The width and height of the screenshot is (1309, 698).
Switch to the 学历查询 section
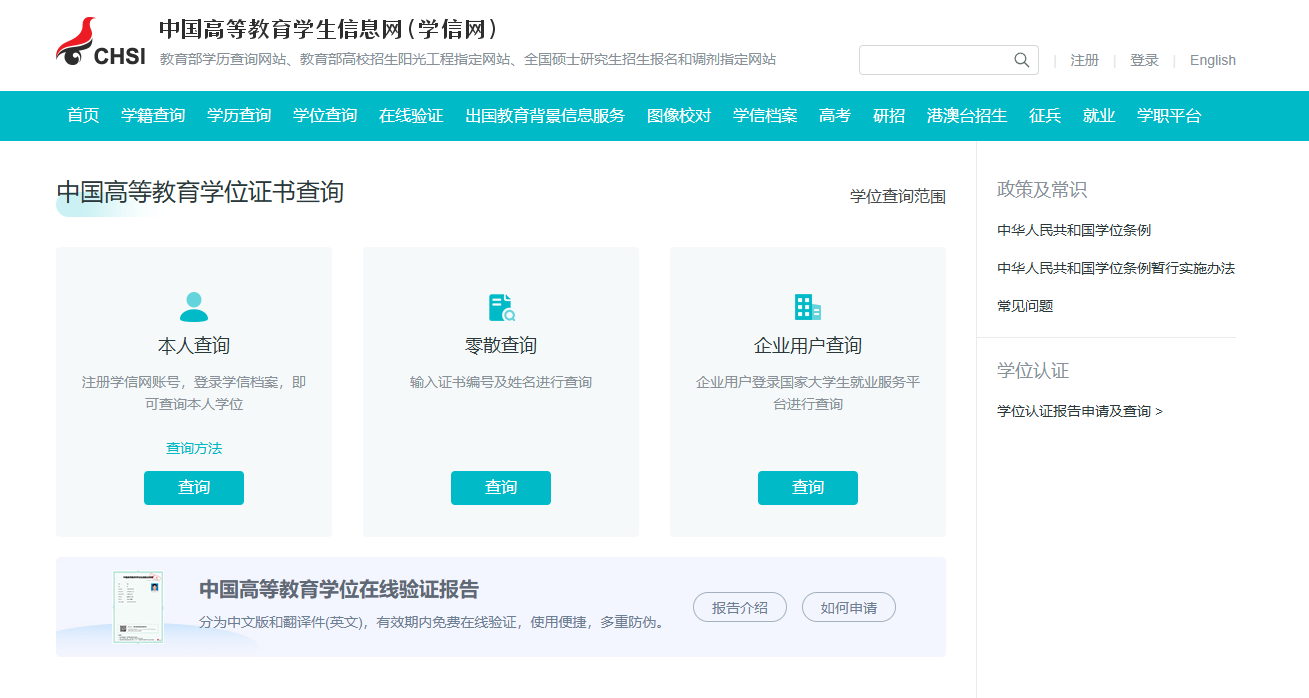240,115
